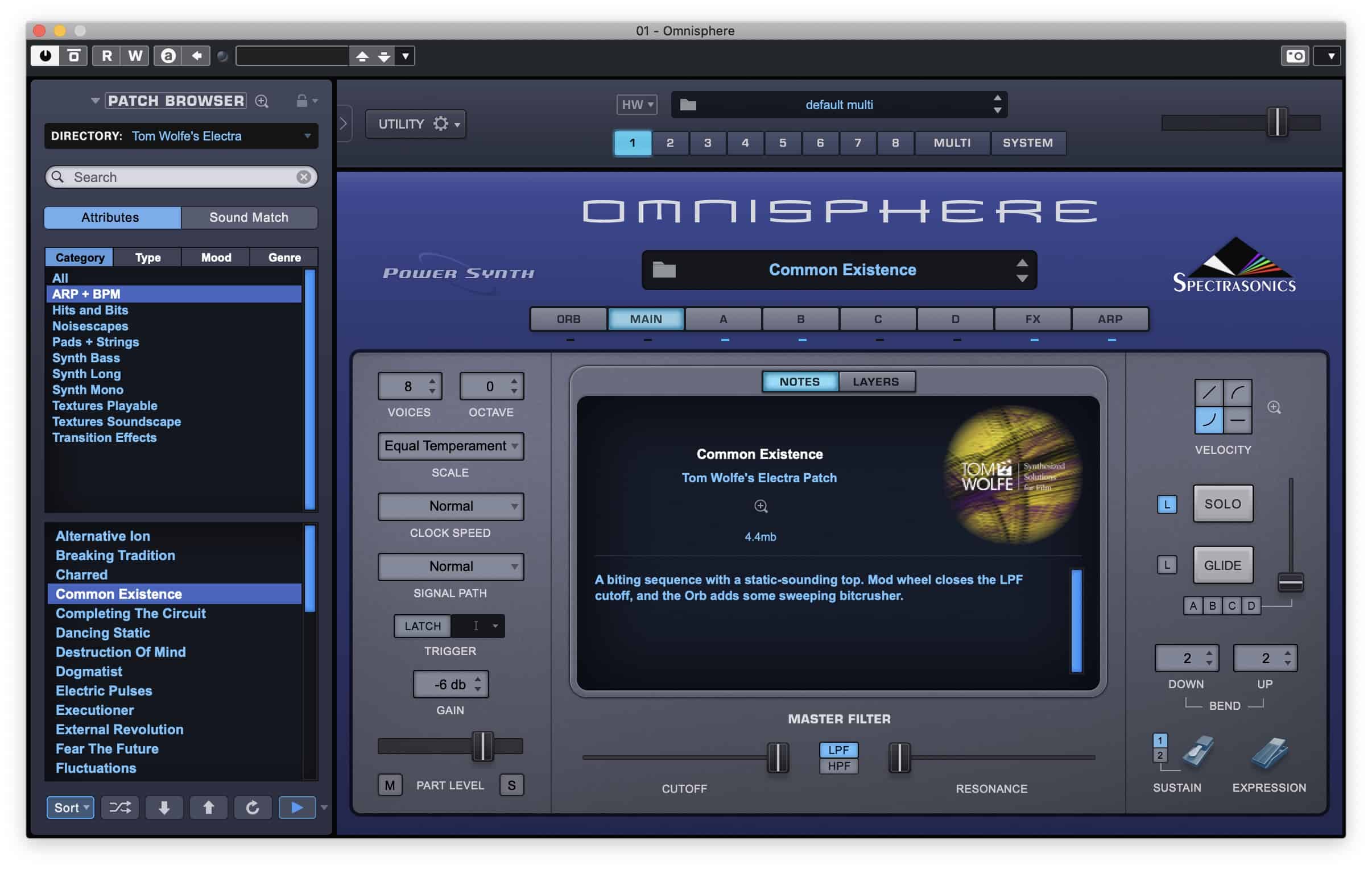1372x869 pixels.
Task: Click the camera snapshot icon
Action: pos(1295,56)
